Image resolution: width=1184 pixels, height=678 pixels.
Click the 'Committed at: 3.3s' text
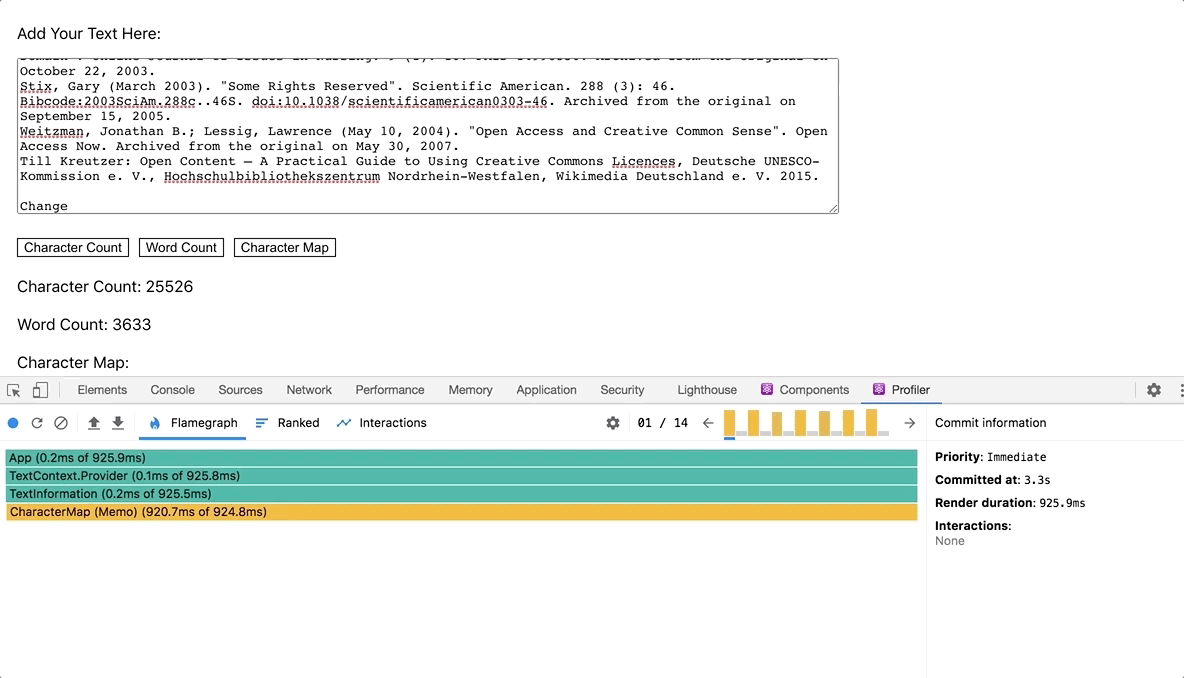pyautogui.click(x=992, y=480)
